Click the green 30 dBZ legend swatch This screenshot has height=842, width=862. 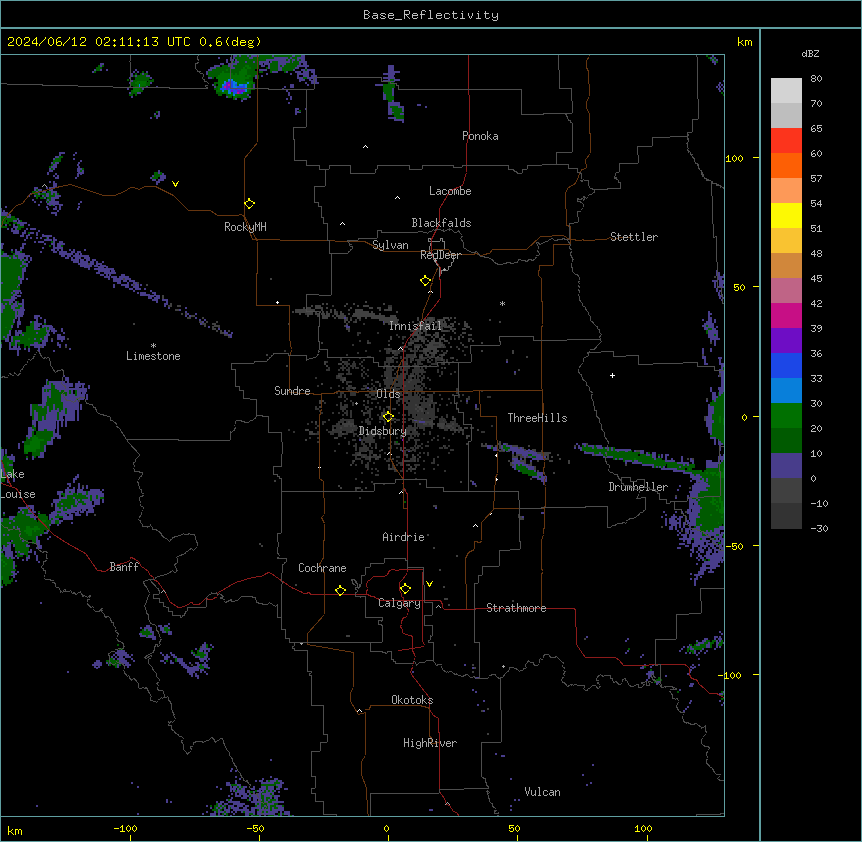786,416
